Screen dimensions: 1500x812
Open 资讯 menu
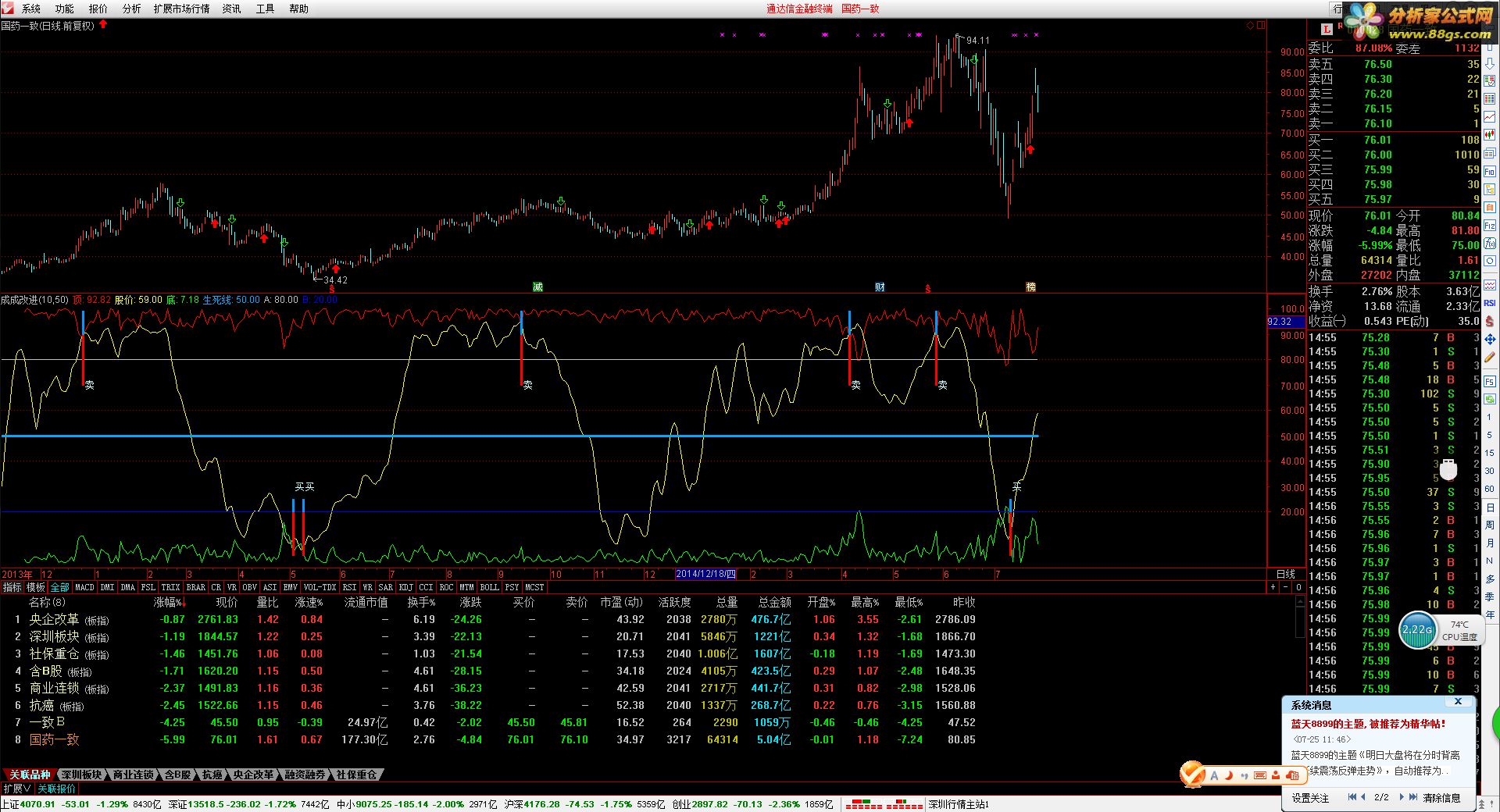point(231,9)
